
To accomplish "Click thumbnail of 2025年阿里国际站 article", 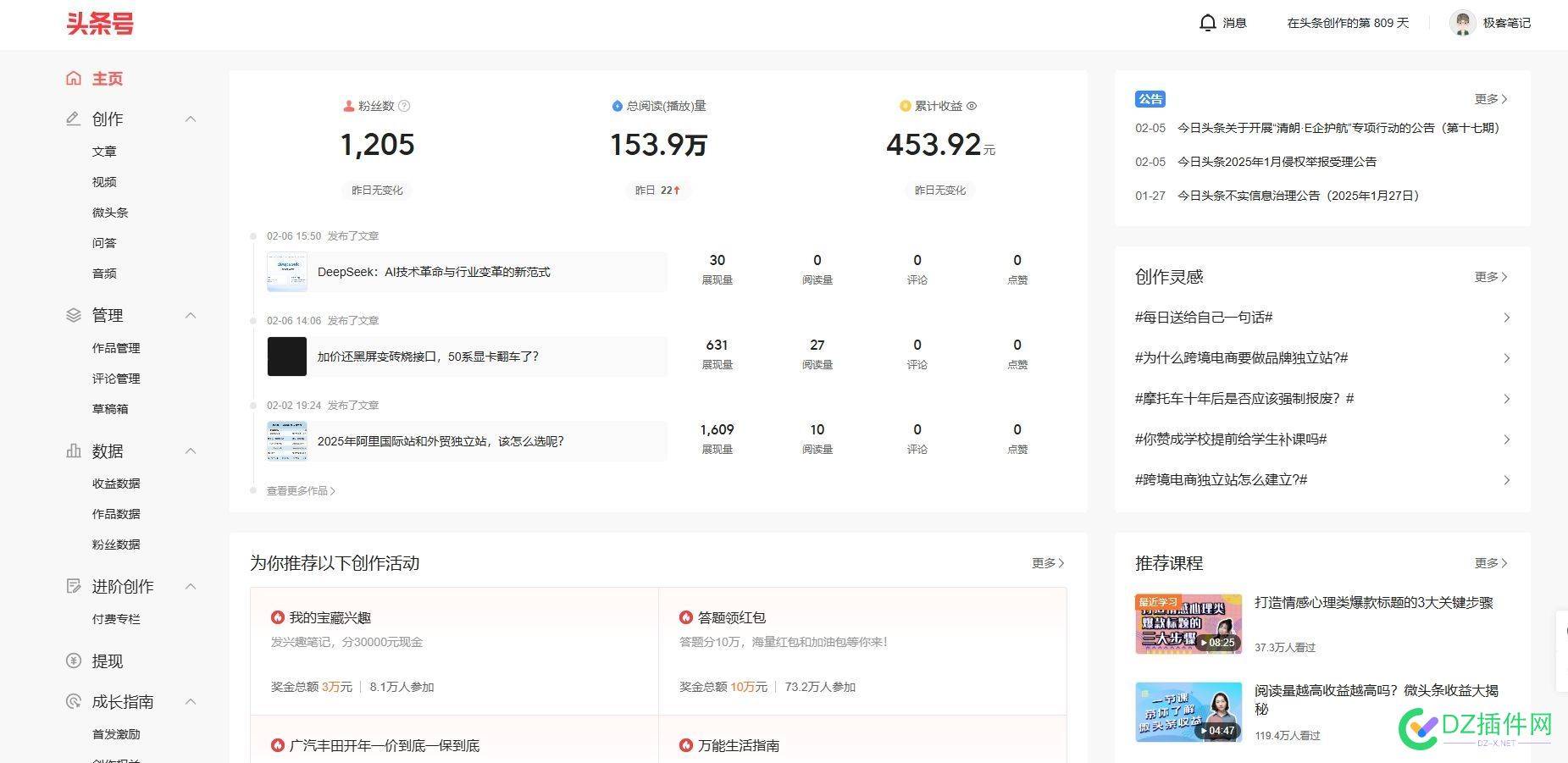I will point(287,441).
